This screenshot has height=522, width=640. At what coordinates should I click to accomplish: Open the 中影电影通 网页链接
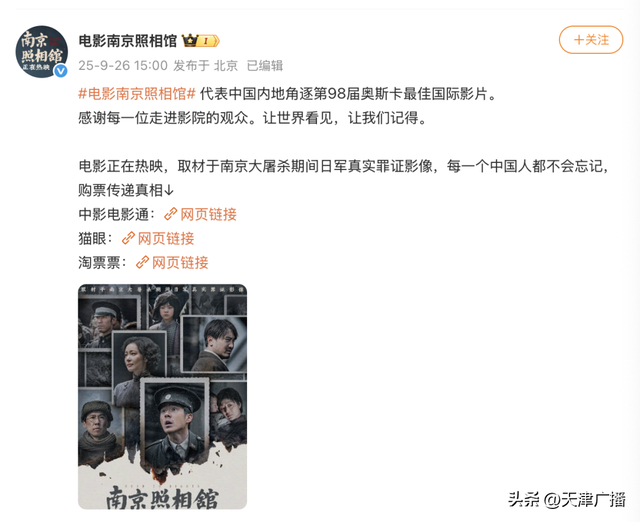click(208, 214)
